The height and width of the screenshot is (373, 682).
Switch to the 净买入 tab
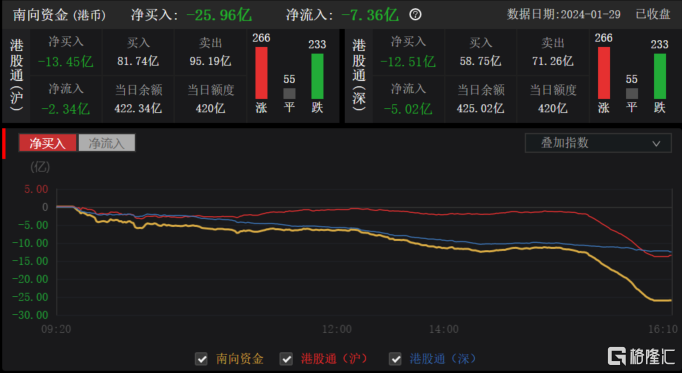(47, 143)
